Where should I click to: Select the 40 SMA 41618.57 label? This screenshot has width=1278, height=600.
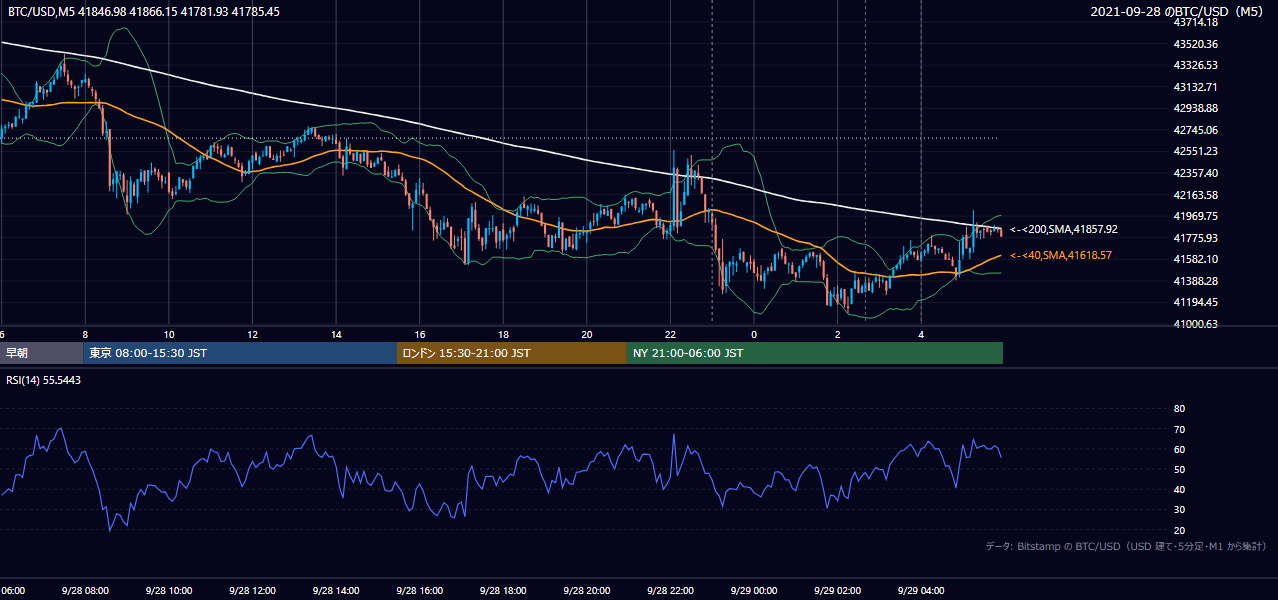click(1060, 256)
